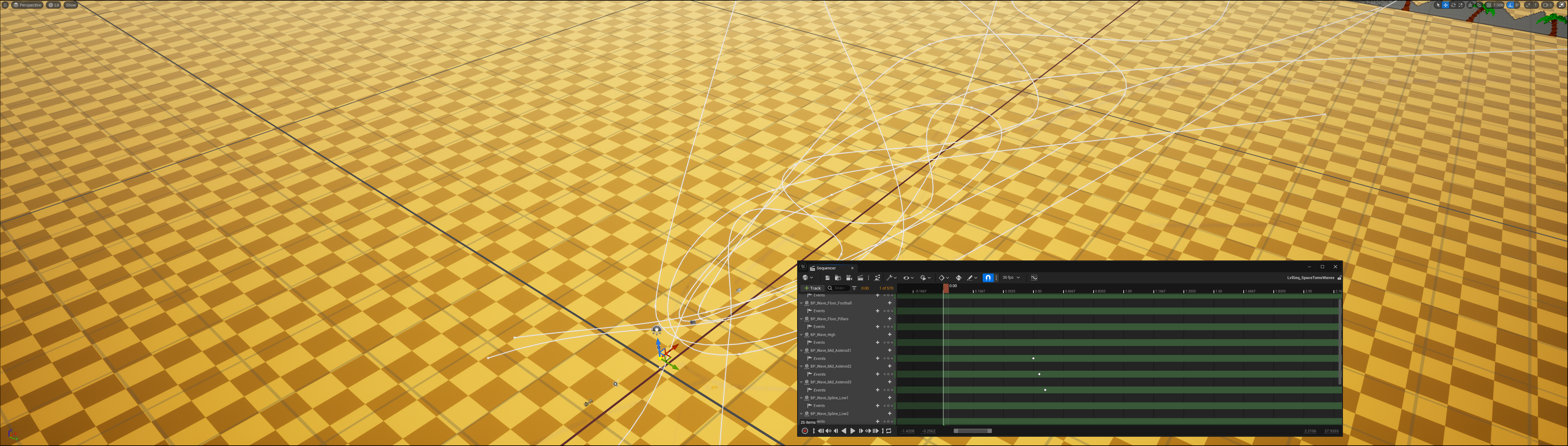Select the viewport rotate tool
This screenshot has width=1568, height=446.
pos(1454,5)
